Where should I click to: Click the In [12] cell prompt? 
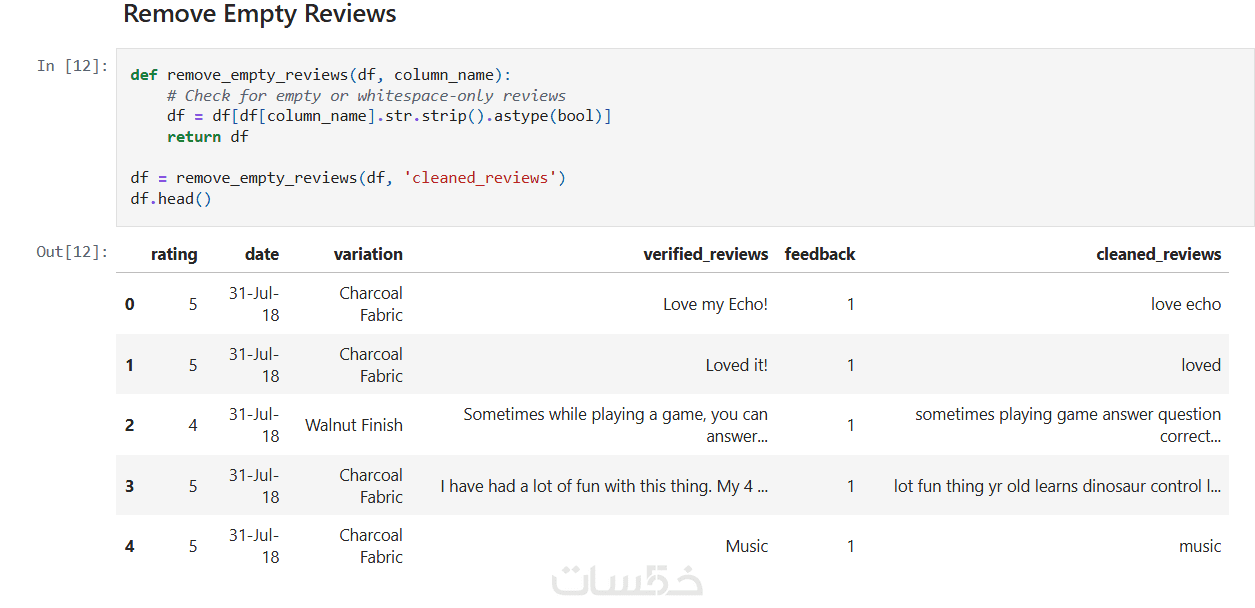click(72, 66)
